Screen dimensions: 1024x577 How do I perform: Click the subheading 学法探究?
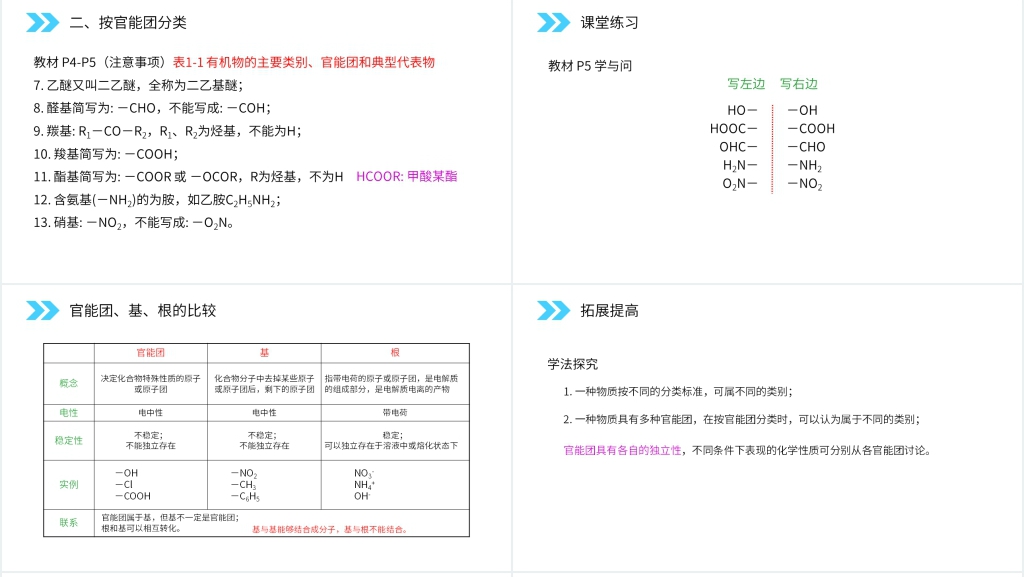coord(573,364)
